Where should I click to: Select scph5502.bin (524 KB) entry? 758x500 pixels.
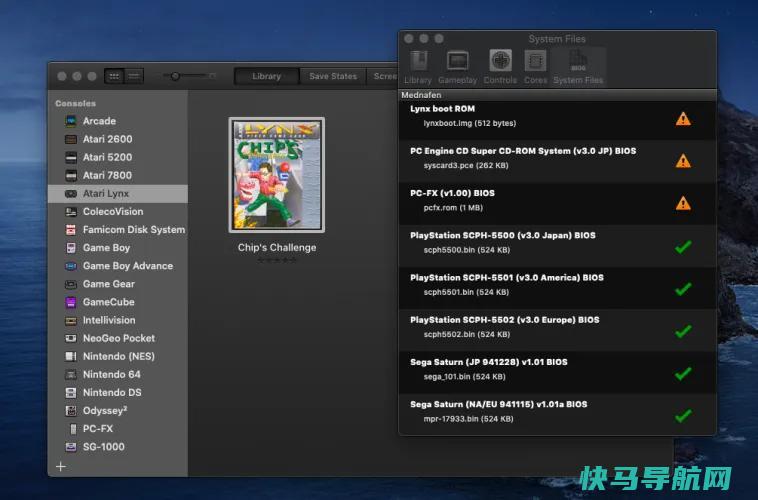click(466, 334)
